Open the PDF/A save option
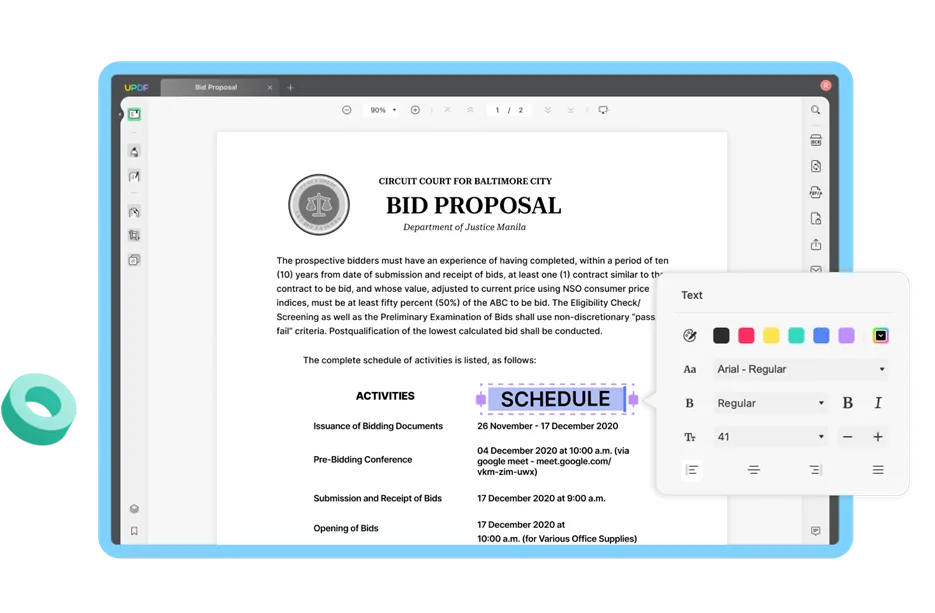Viewport: 935px width, 613px height. pos(816,192)
